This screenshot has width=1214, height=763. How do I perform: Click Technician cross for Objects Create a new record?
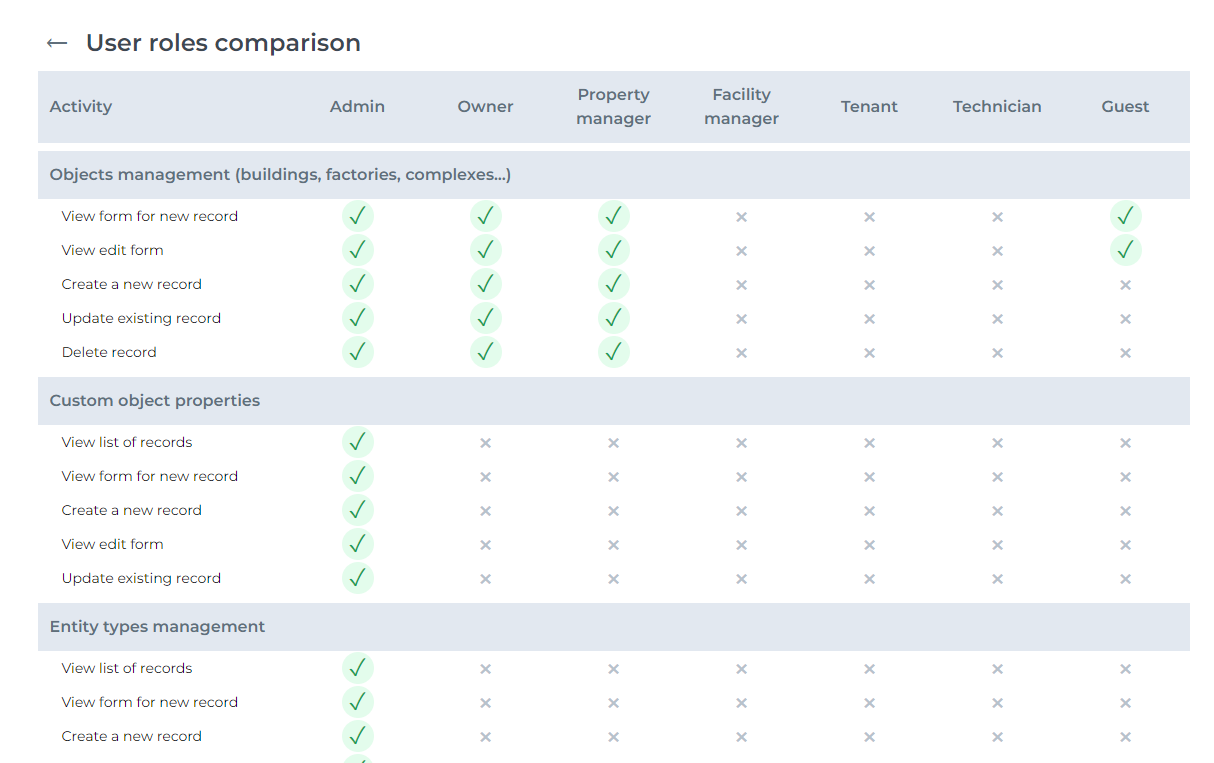pyautogui.click(x=997, y=285)
